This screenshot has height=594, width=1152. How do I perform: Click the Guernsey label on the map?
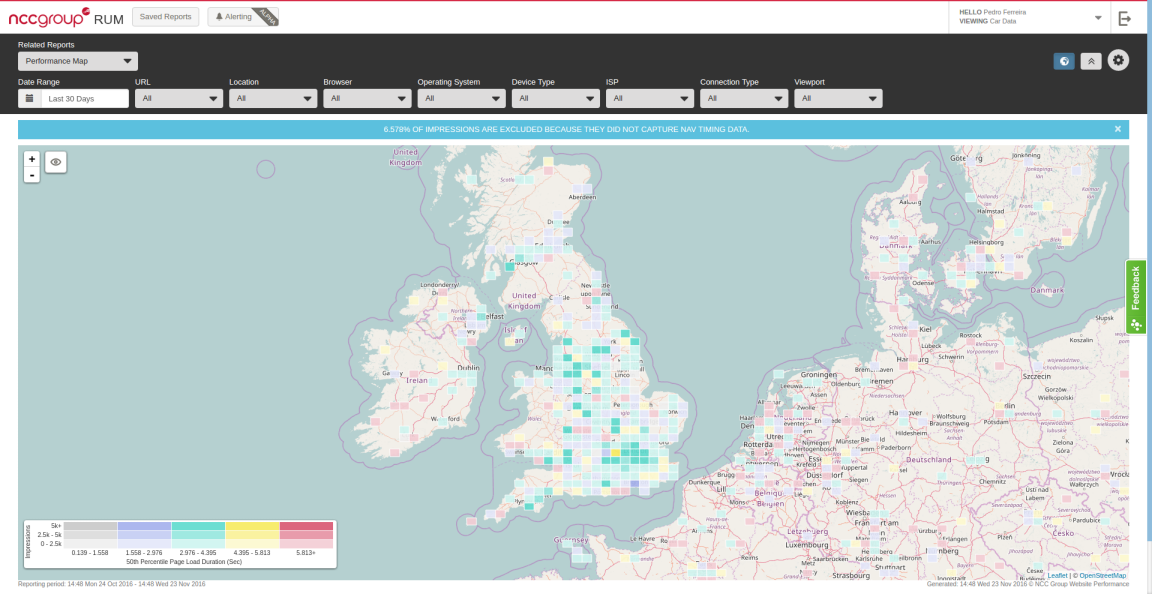pos(571,540)
